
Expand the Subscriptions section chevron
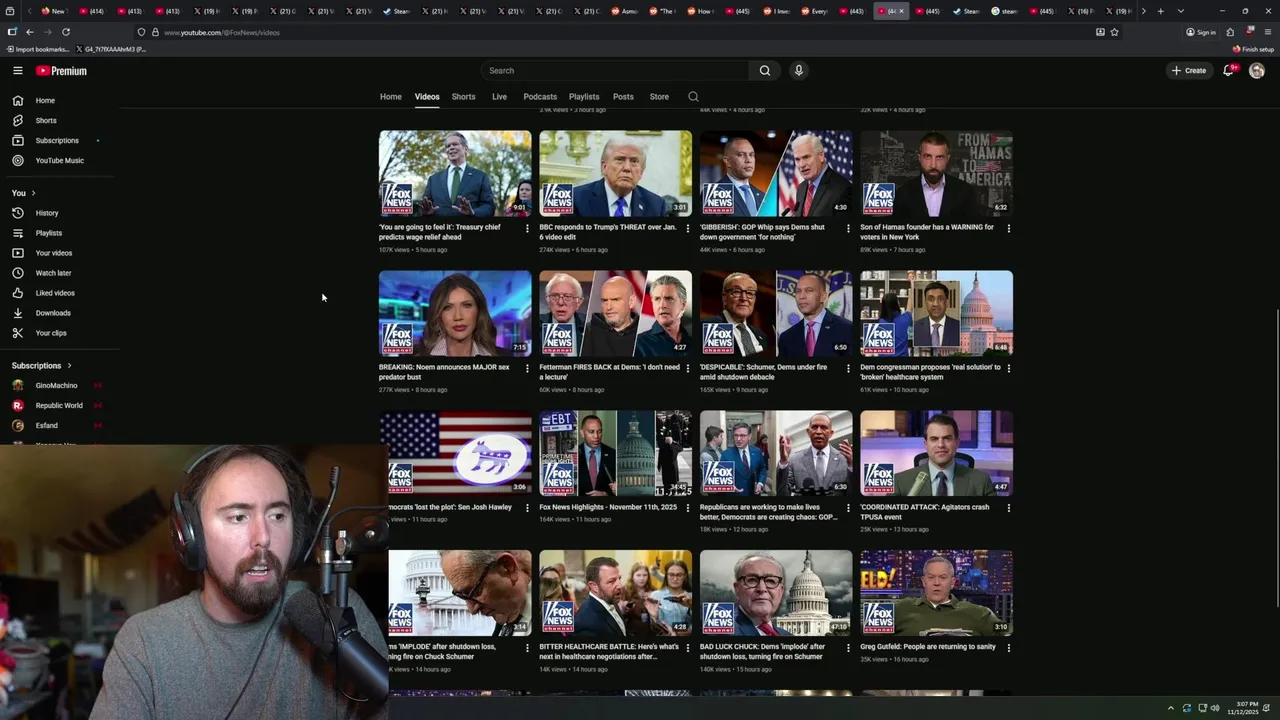pos(69,366)
